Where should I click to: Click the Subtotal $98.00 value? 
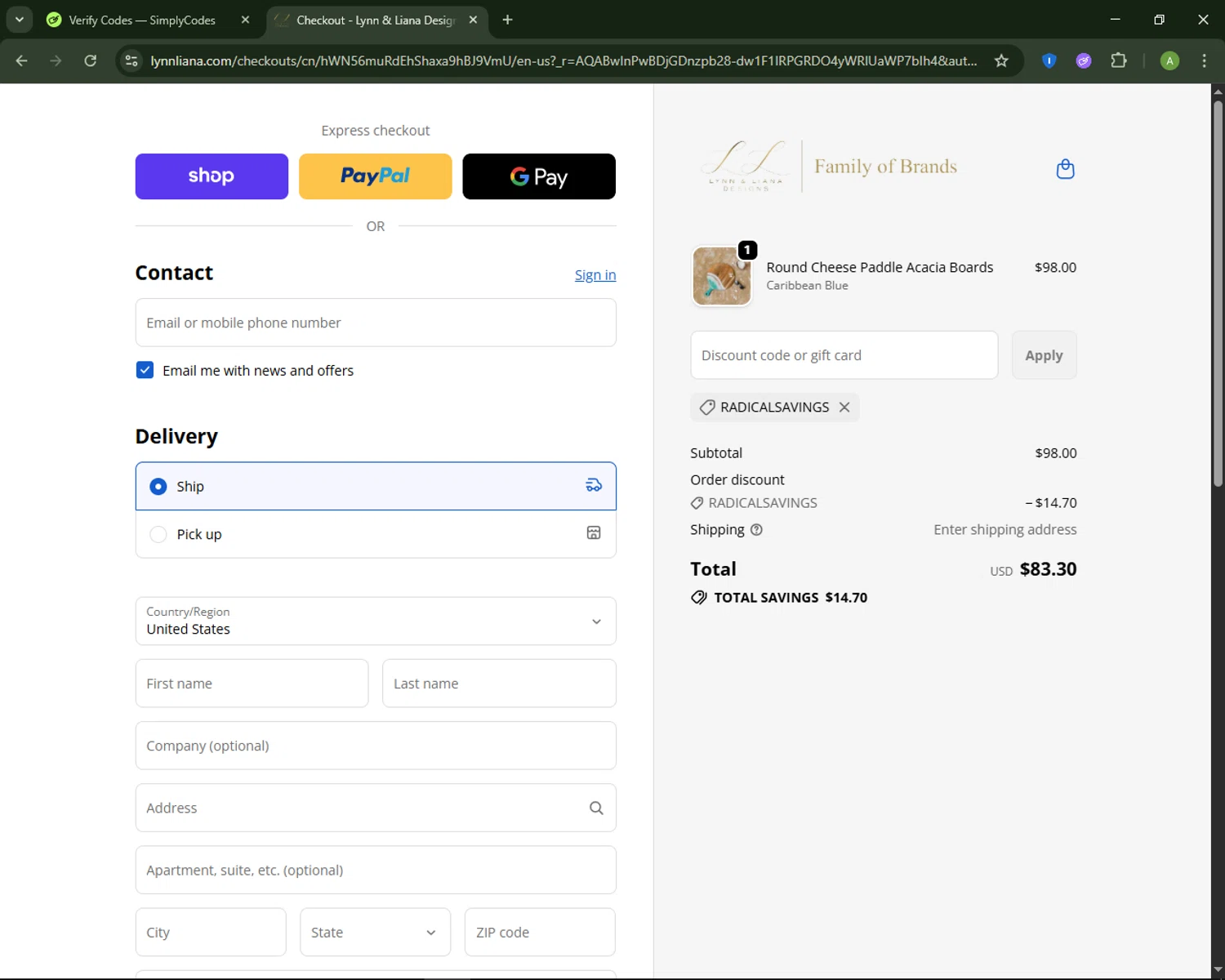[1056, 453]
